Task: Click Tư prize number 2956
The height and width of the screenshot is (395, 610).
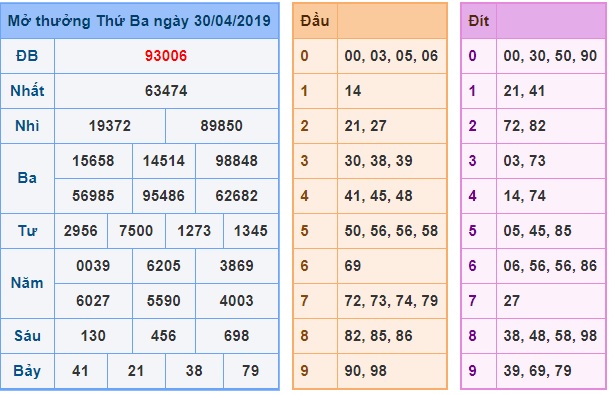Action: pos(81,231)
